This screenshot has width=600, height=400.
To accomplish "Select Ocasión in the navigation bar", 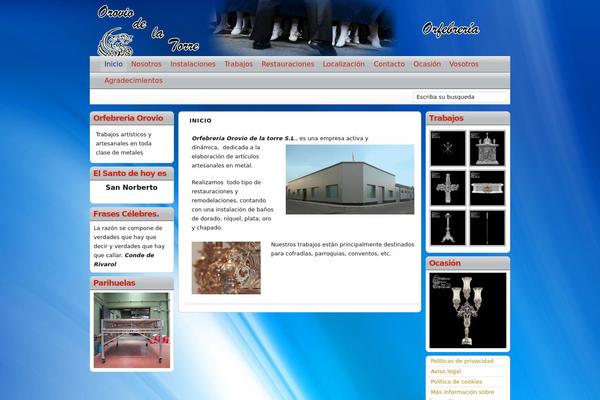I will coord(427,64).
